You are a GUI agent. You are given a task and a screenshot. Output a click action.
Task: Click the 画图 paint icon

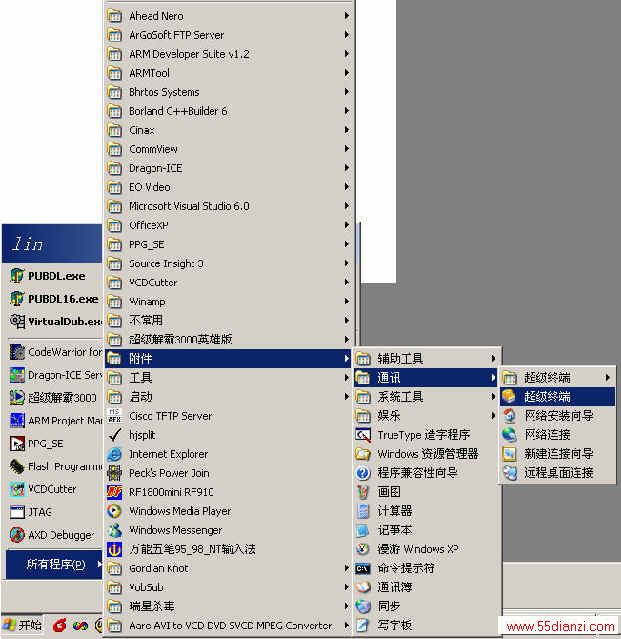tap(363, 492)
